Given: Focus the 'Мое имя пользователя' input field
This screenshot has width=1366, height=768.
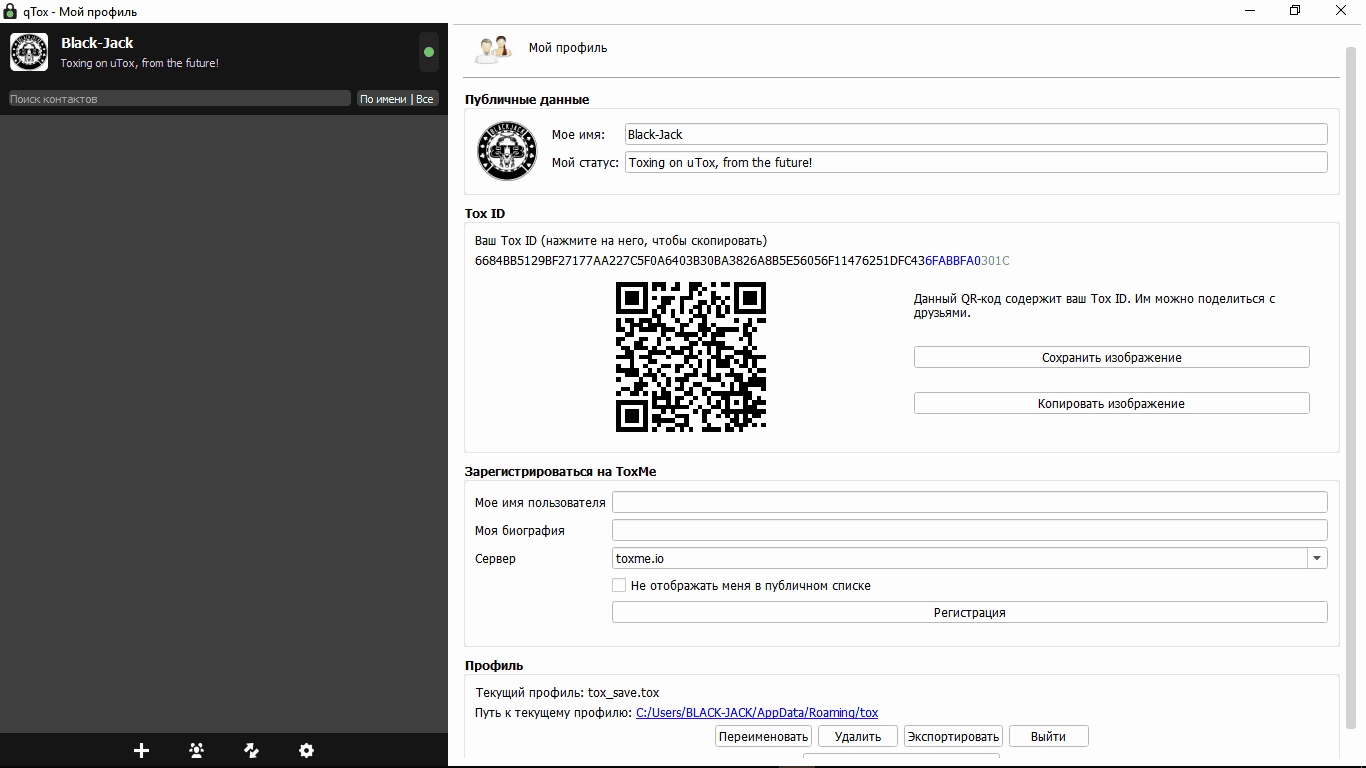Looking at the screenshot, I should click(969, 502).
